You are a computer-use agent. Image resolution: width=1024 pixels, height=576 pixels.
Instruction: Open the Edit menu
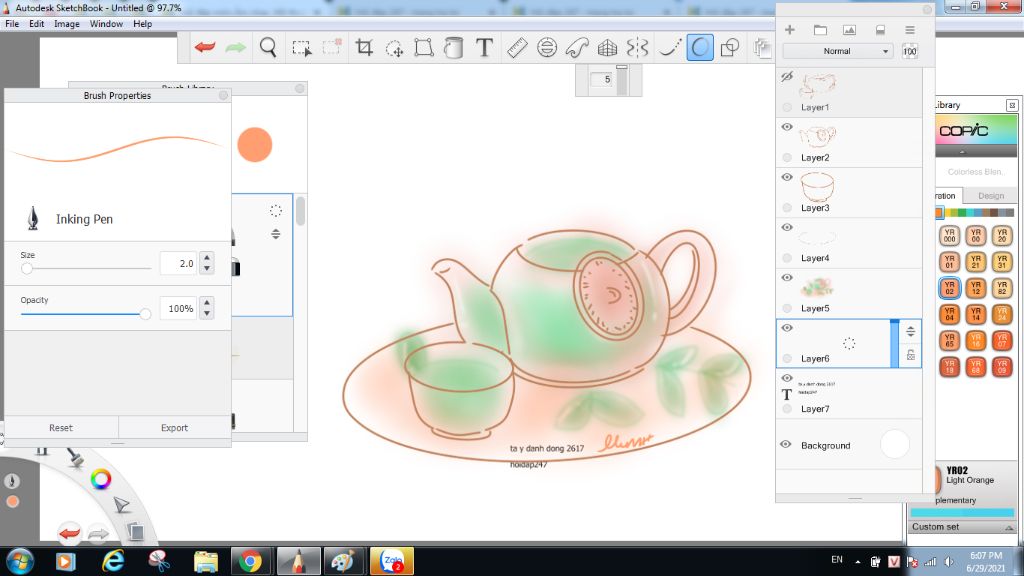(x=37, y=24)
